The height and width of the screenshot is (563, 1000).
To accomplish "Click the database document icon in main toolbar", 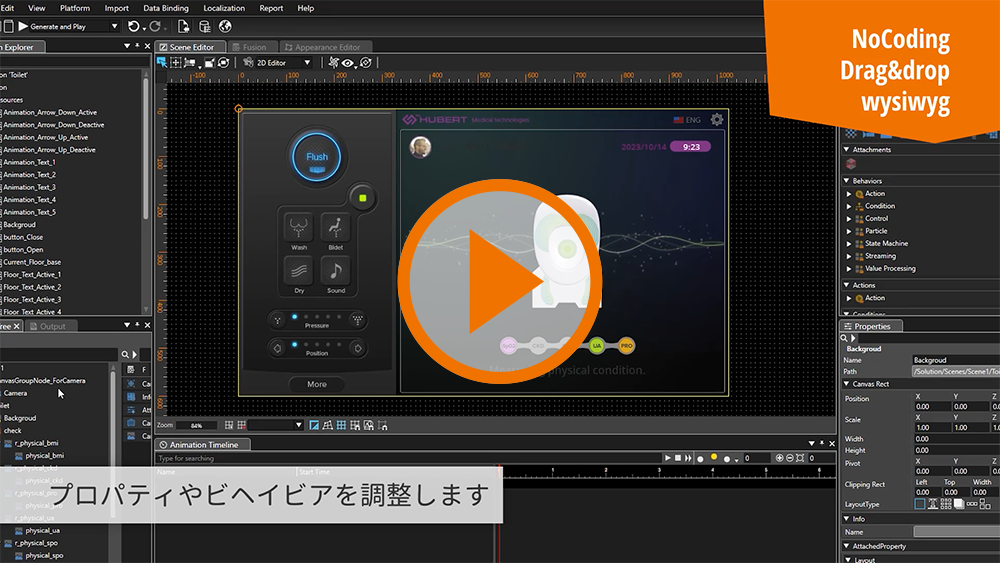I will coord(205,26).
